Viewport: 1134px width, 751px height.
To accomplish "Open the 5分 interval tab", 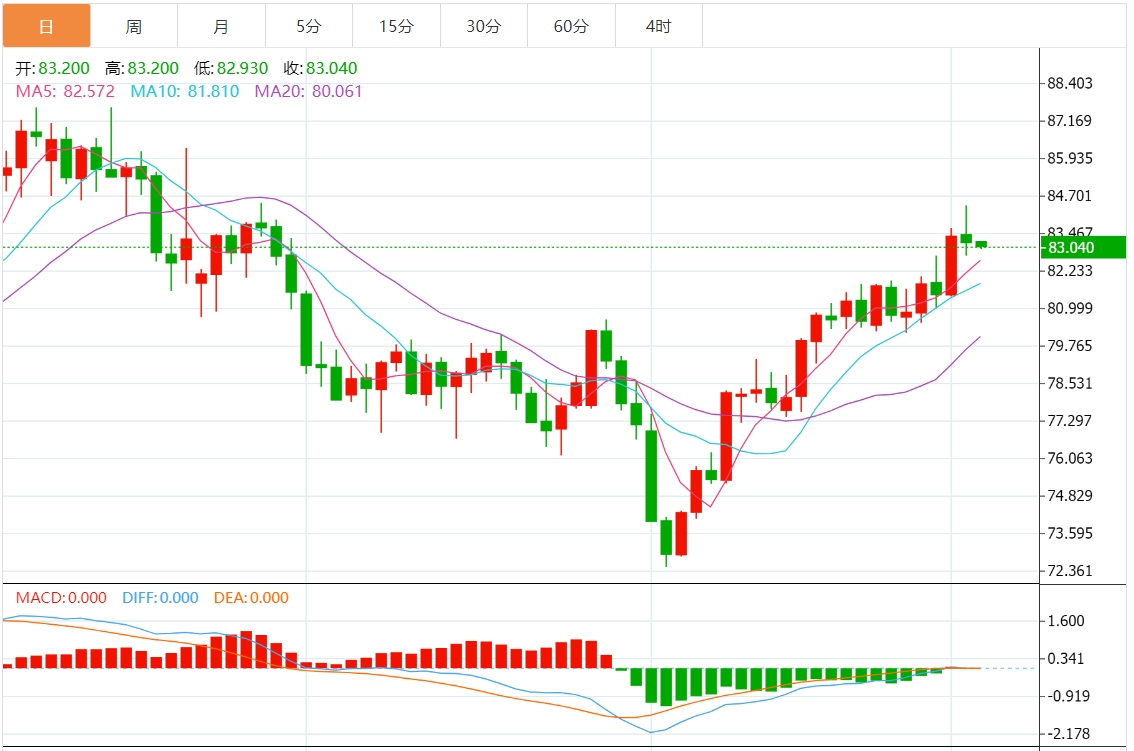I will (x=309, y=26).
